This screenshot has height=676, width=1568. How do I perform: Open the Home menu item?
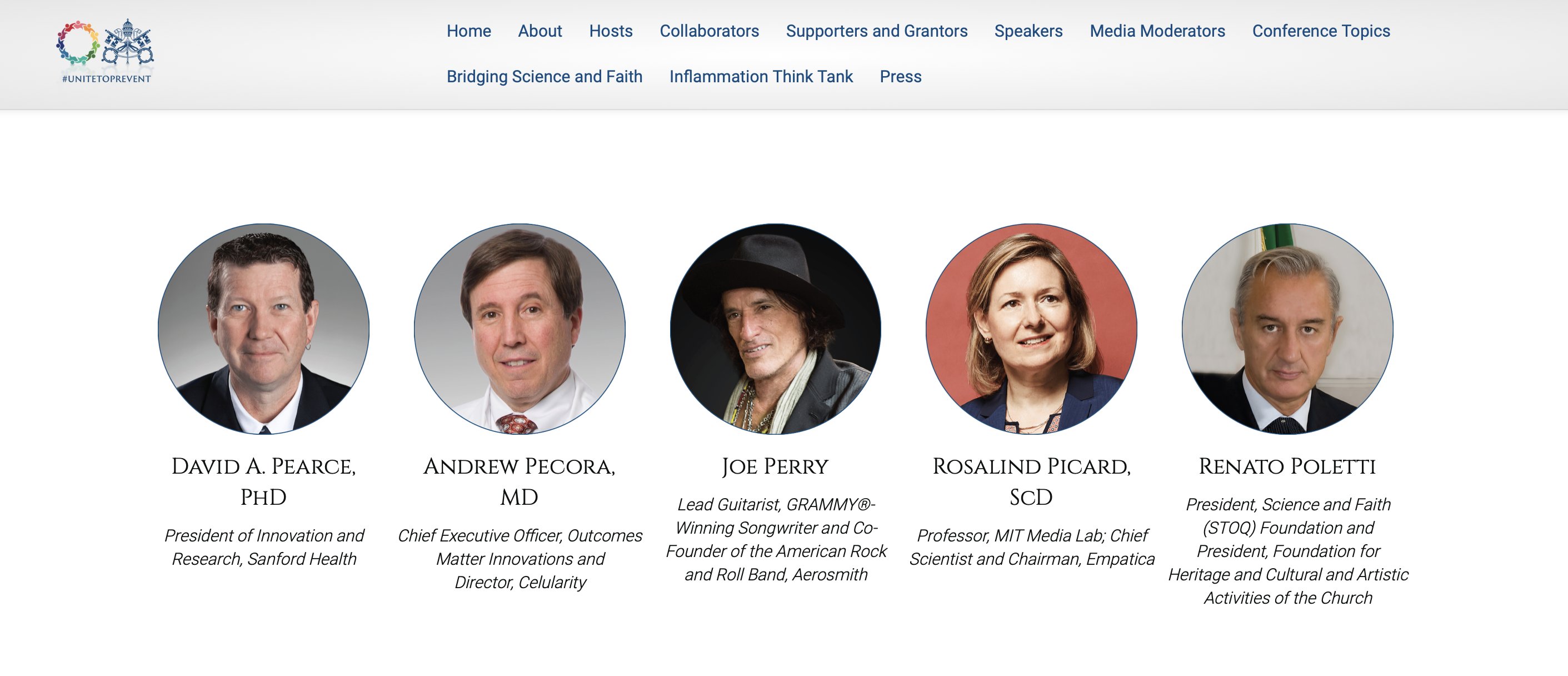click(x=468, y=31)
